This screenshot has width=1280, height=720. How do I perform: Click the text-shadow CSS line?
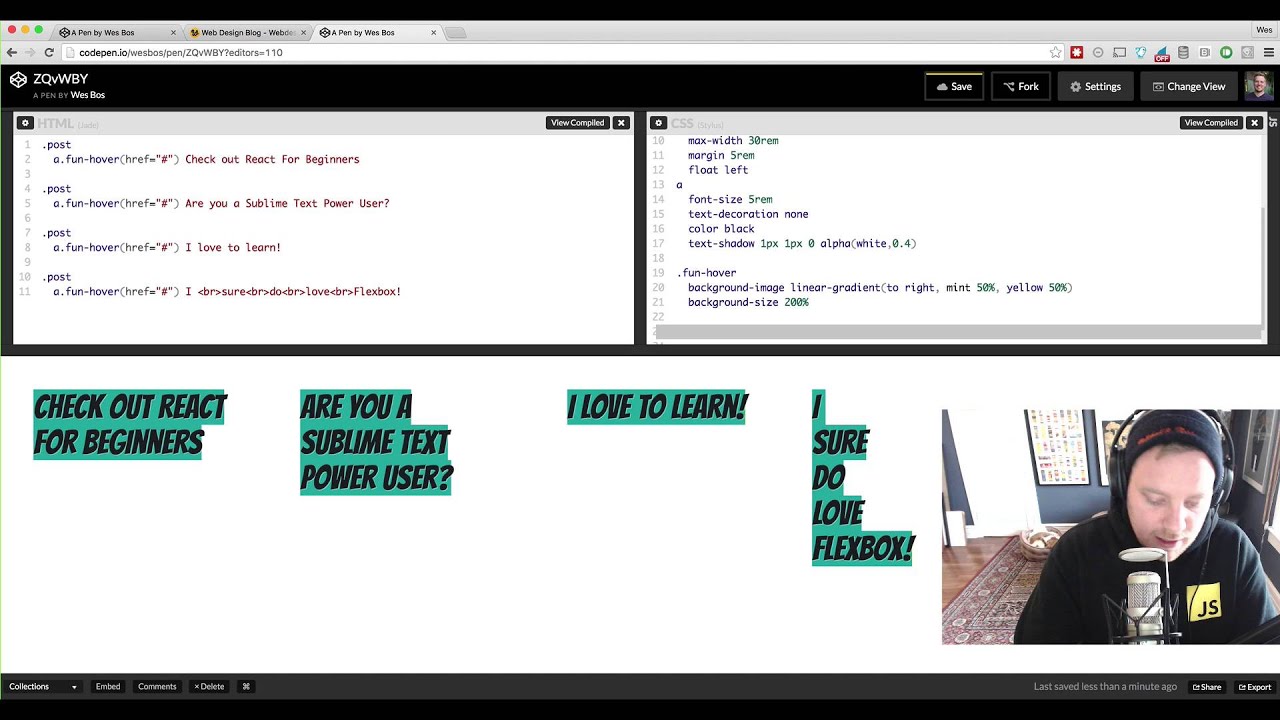(x=802, y=244)
